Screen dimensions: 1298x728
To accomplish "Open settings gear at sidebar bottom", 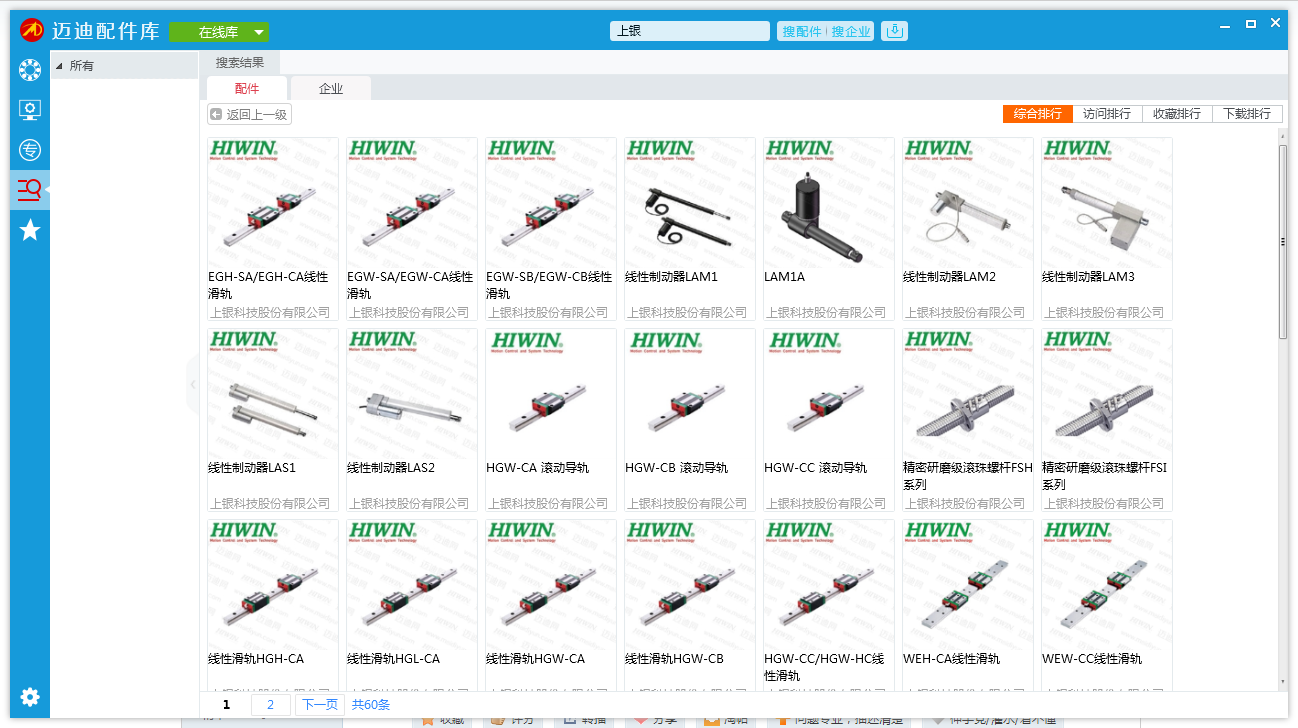I will pos(30,697).
